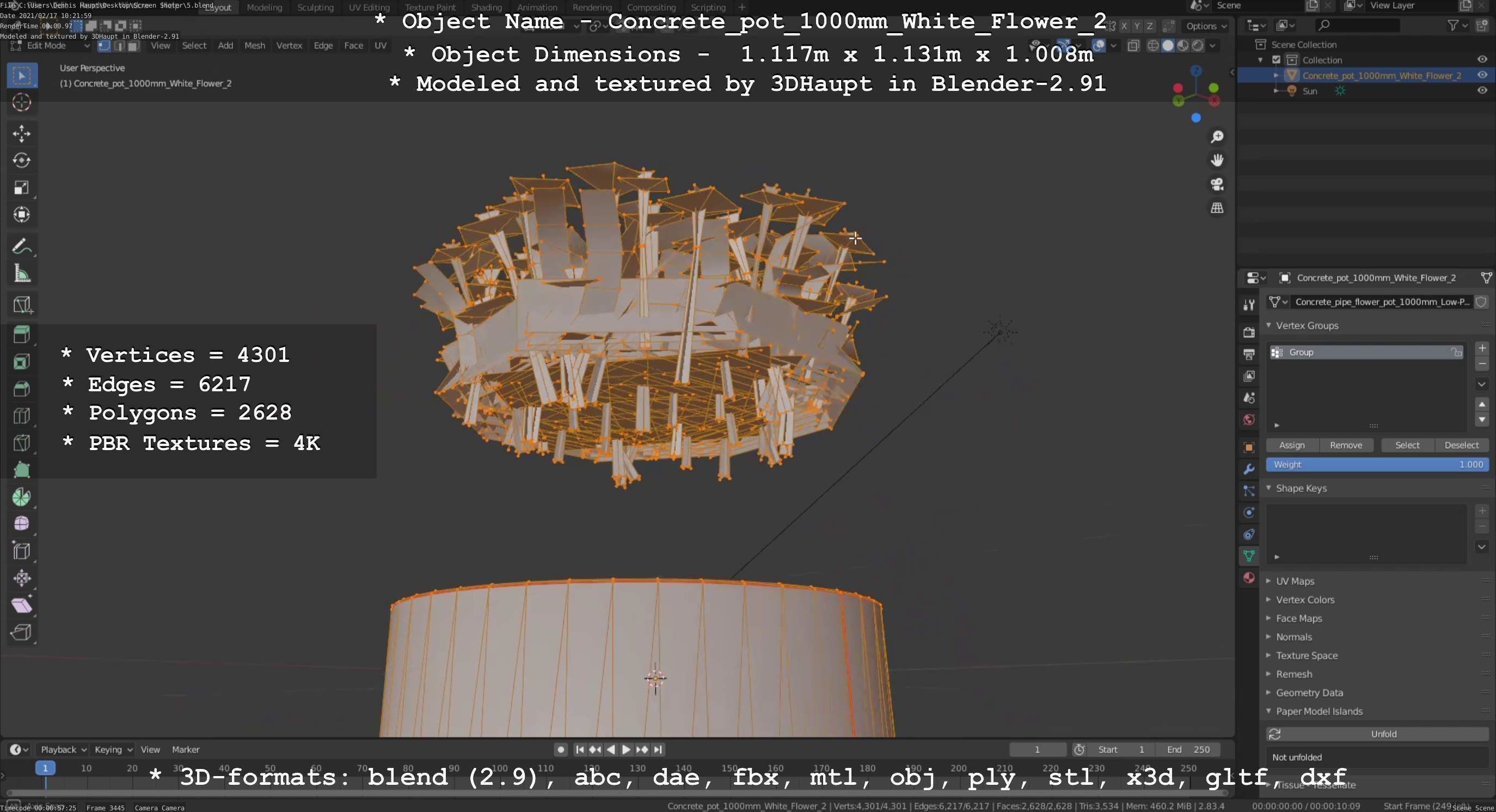Click the timeline frame 1 playhead

(45, 768)
